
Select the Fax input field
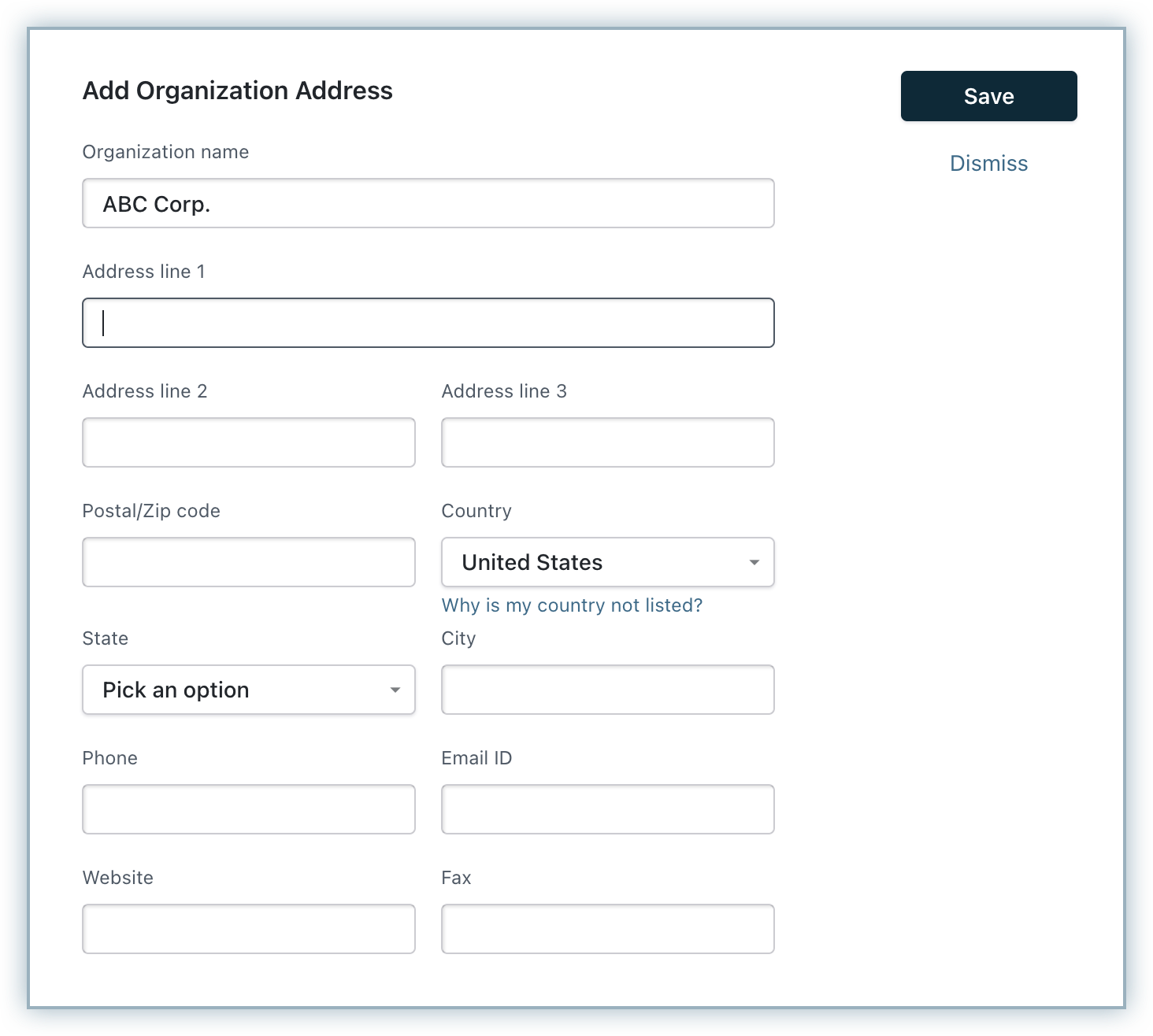[608, 929]
